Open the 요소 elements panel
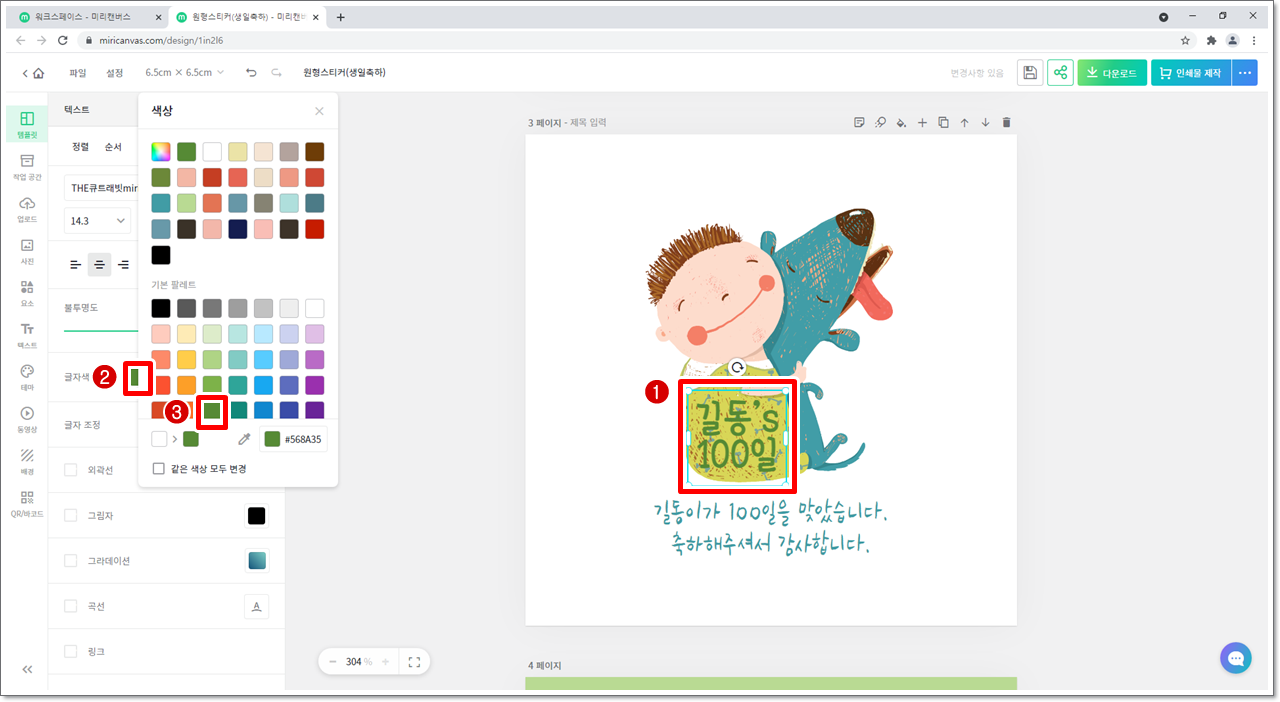Screen dimensions: 1280x702 coord(27,293)
